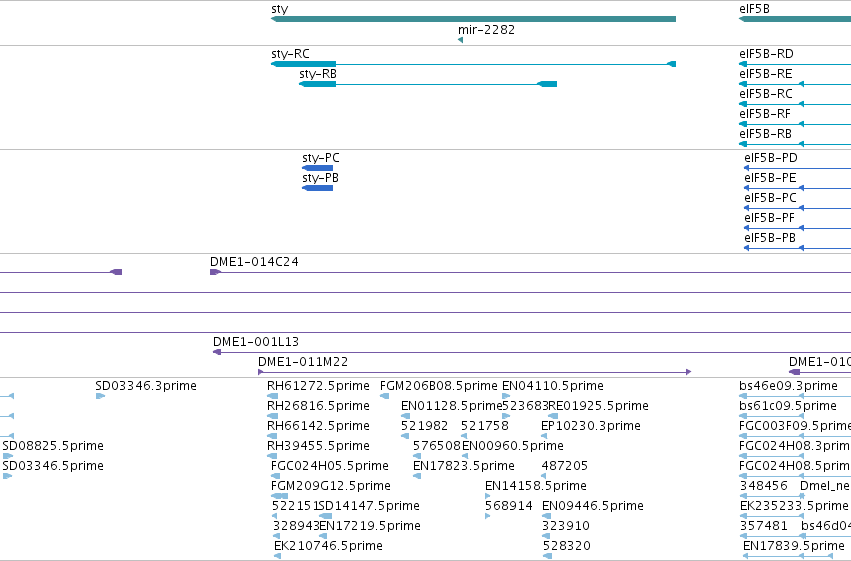851x561 pixels.
Task: Click EN00960.5prime EST label
Action: tap(513, 446)
